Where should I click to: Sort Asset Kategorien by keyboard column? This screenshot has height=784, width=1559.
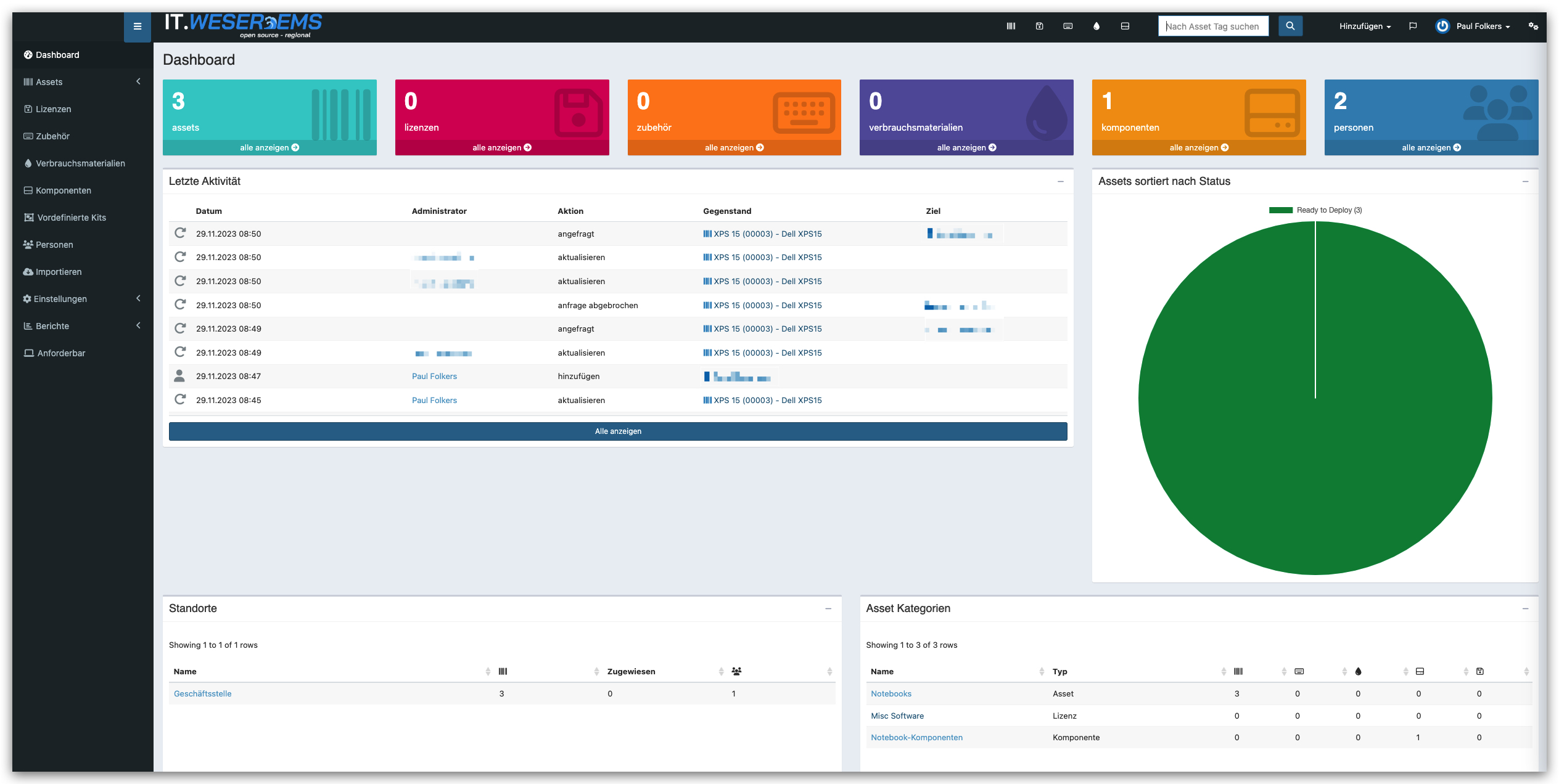click(x=1299, y=672)
